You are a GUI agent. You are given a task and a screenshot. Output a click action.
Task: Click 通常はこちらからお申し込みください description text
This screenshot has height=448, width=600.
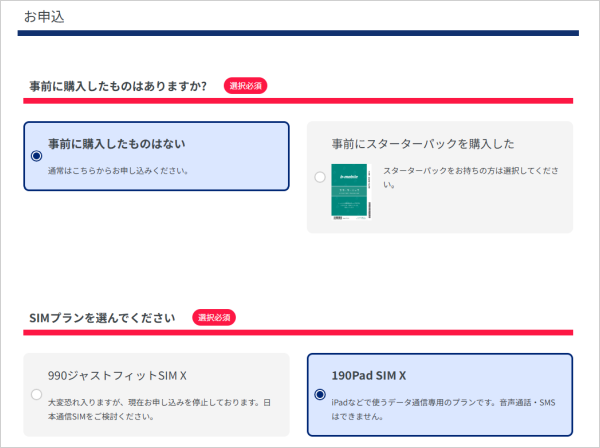coord(118,171)
